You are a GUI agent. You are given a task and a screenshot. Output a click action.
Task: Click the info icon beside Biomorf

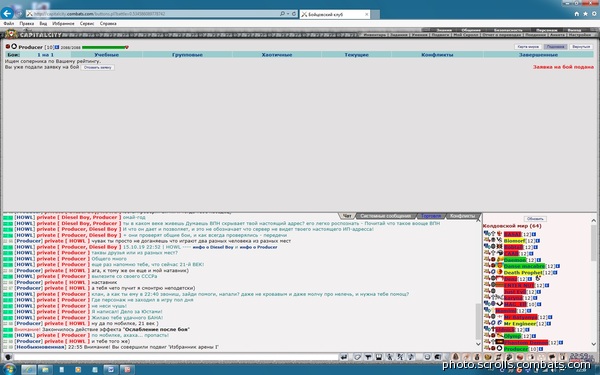coord(538,241)
